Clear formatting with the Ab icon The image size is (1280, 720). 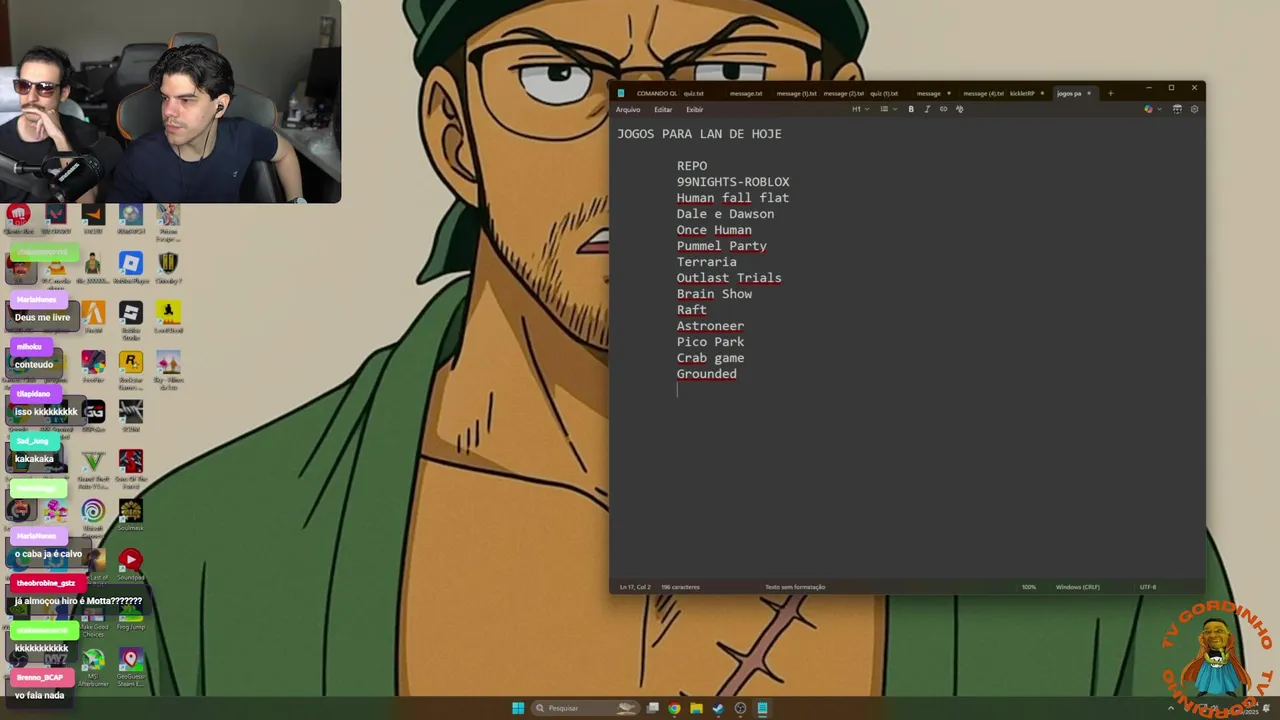tap(959, 109)
